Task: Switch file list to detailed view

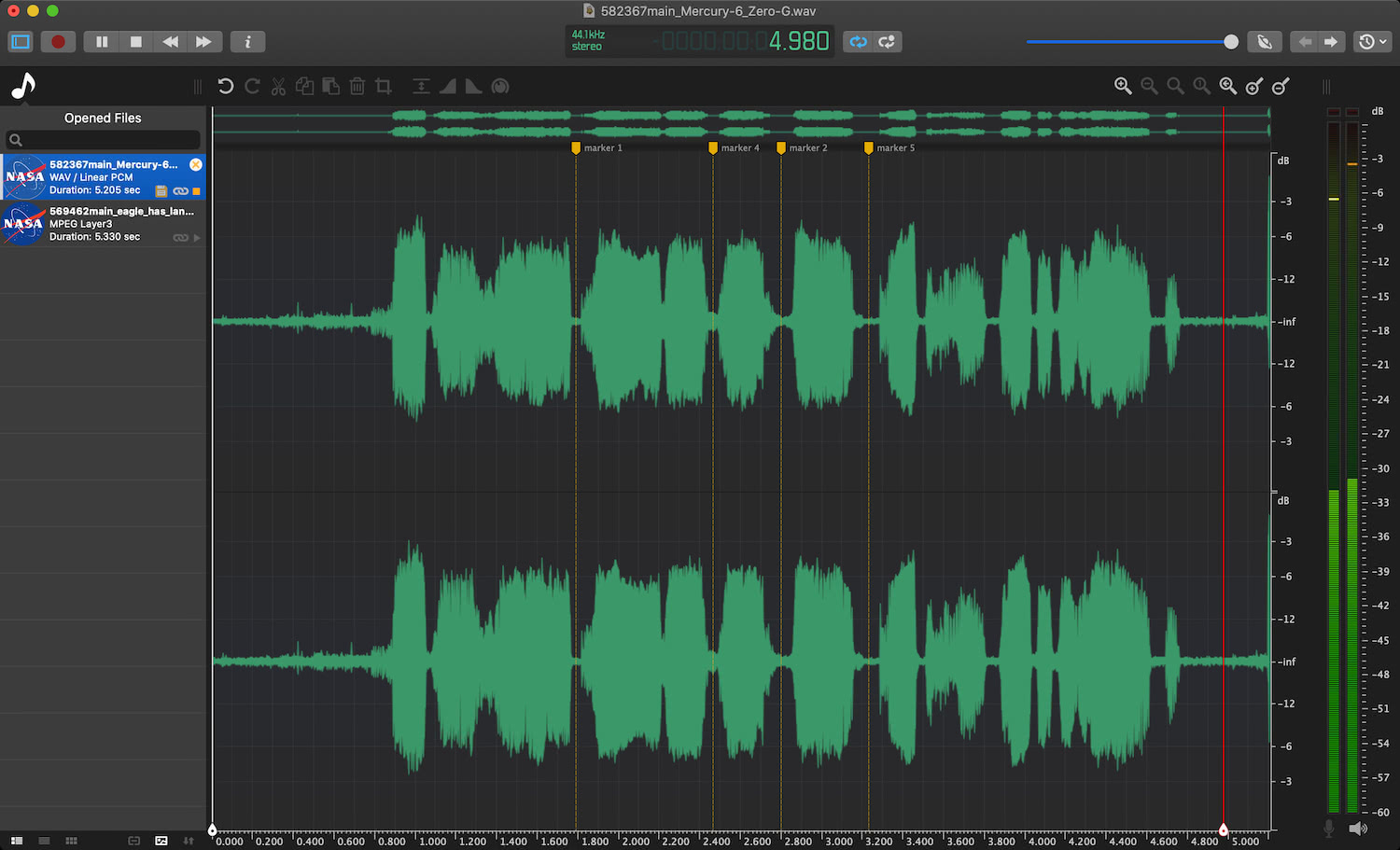Action: [17, 841]
